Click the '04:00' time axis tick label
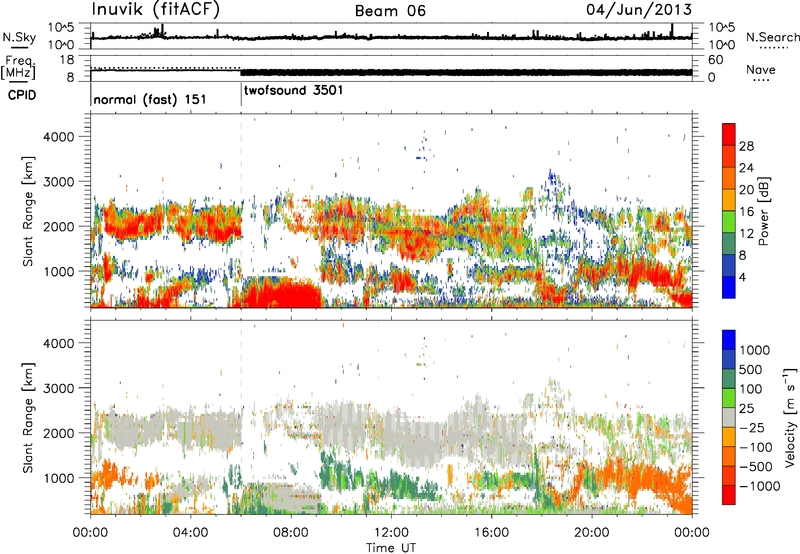This screenshot has width=800, height=554. pyautogui.click(x=190, y=533)
